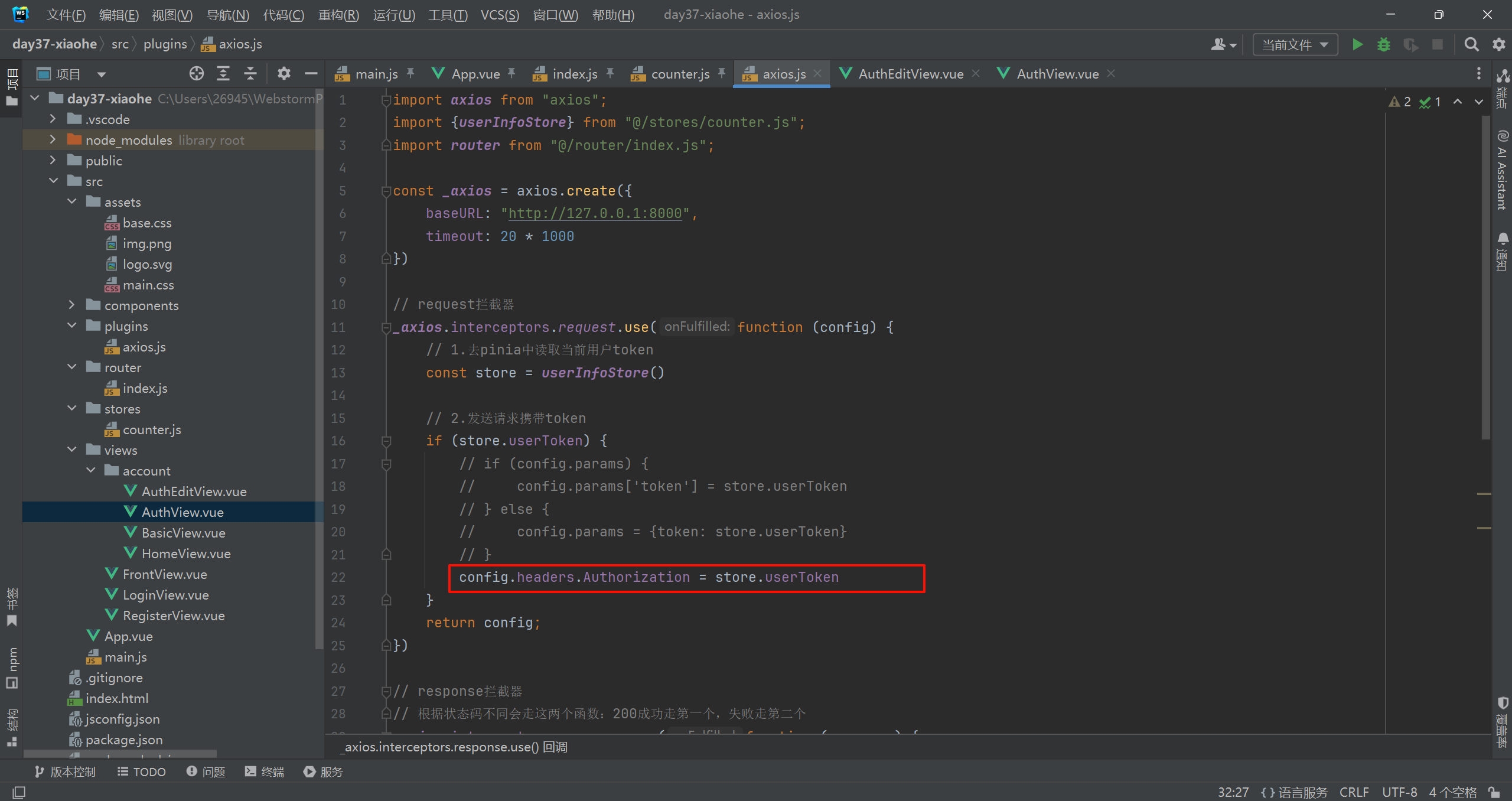Open the 项目 view selector dropdown
Screen dimensions: 1512x801
pyautogui.click(x=71, y=74)
